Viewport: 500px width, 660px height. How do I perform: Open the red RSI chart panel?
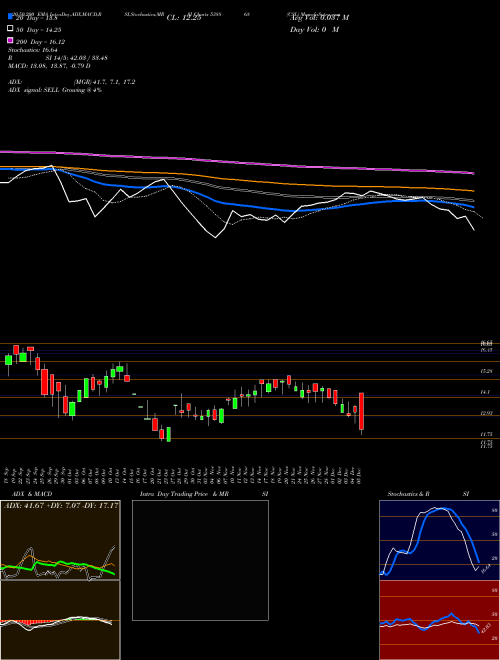[x=439, y=620]
